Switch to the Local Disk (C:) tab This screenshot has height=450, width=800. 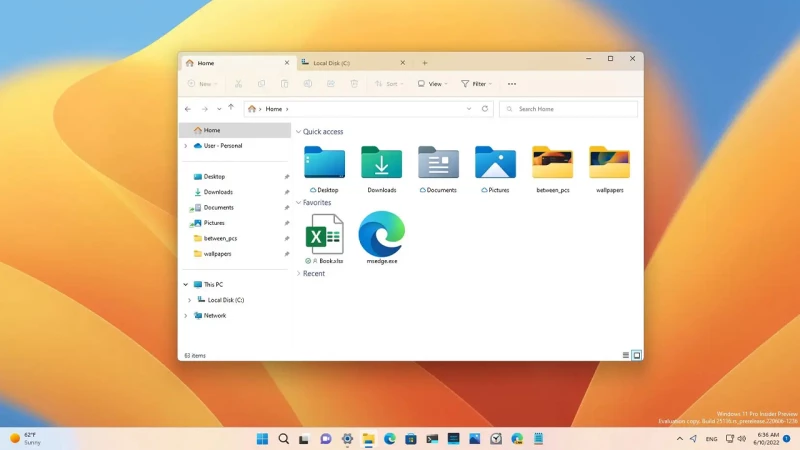click(354, 63)
